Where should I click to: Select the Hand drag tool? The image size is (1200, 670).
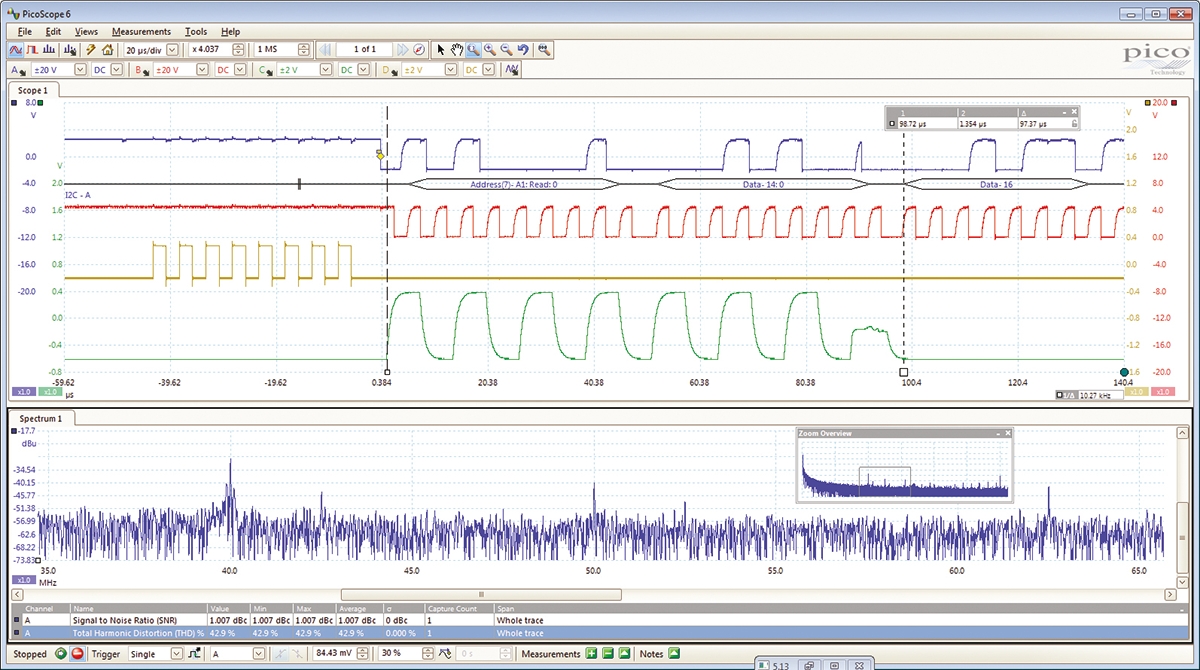[456, 49]
